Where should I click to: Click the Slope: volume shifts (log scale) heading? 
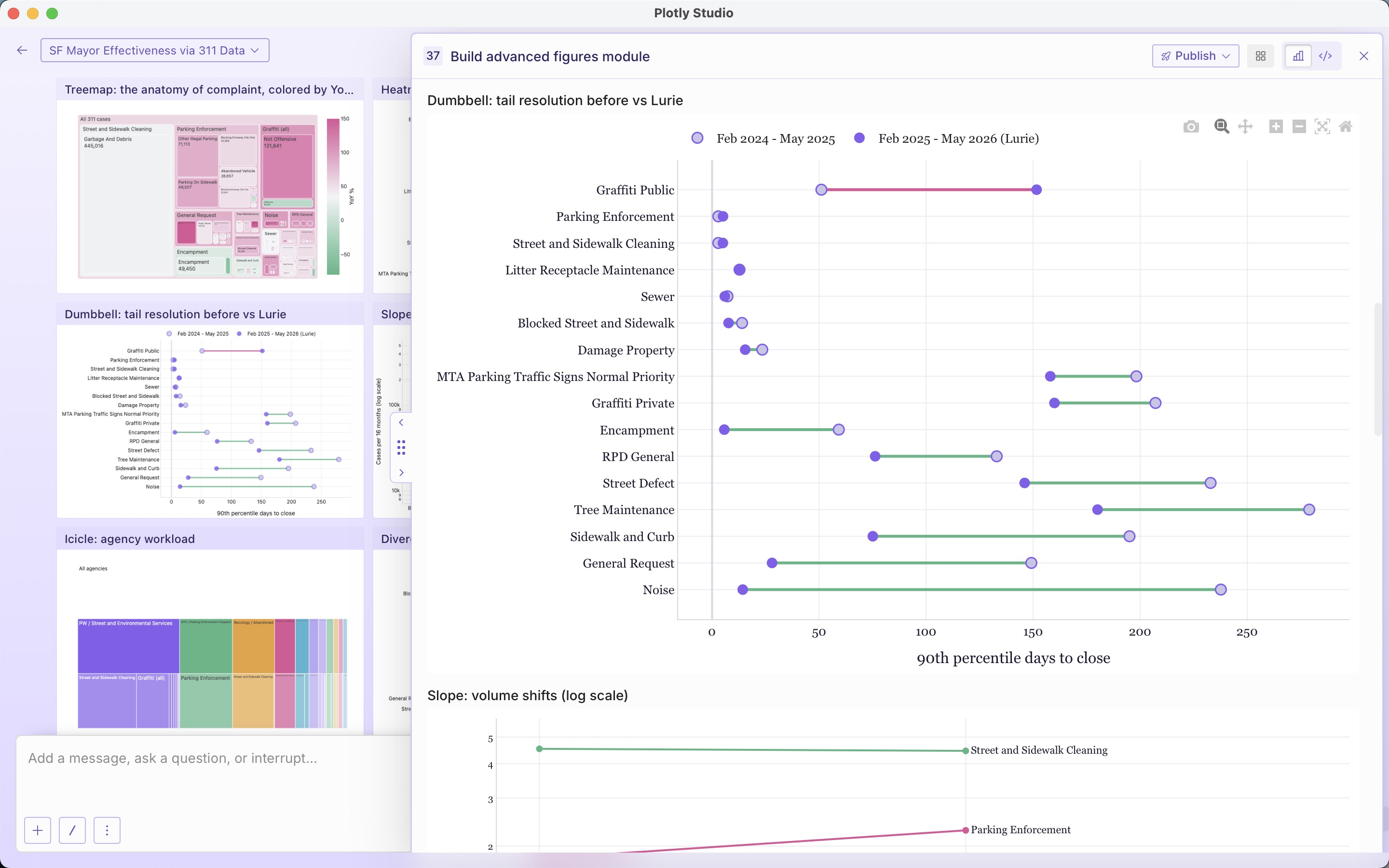528,695
